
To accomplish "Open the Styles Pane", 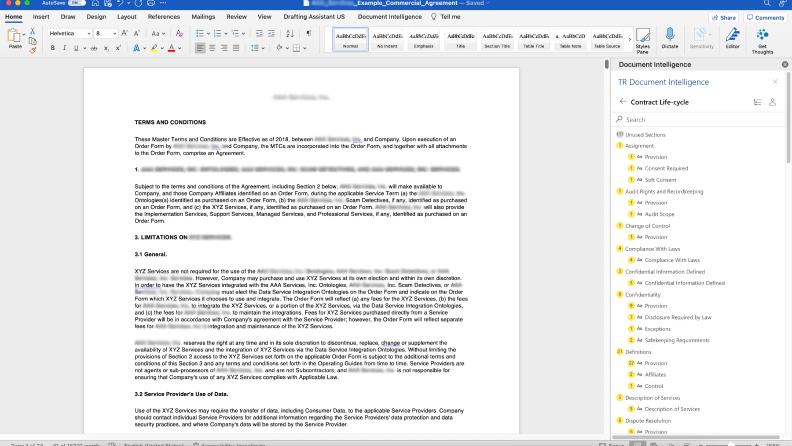I will point(642,39).
